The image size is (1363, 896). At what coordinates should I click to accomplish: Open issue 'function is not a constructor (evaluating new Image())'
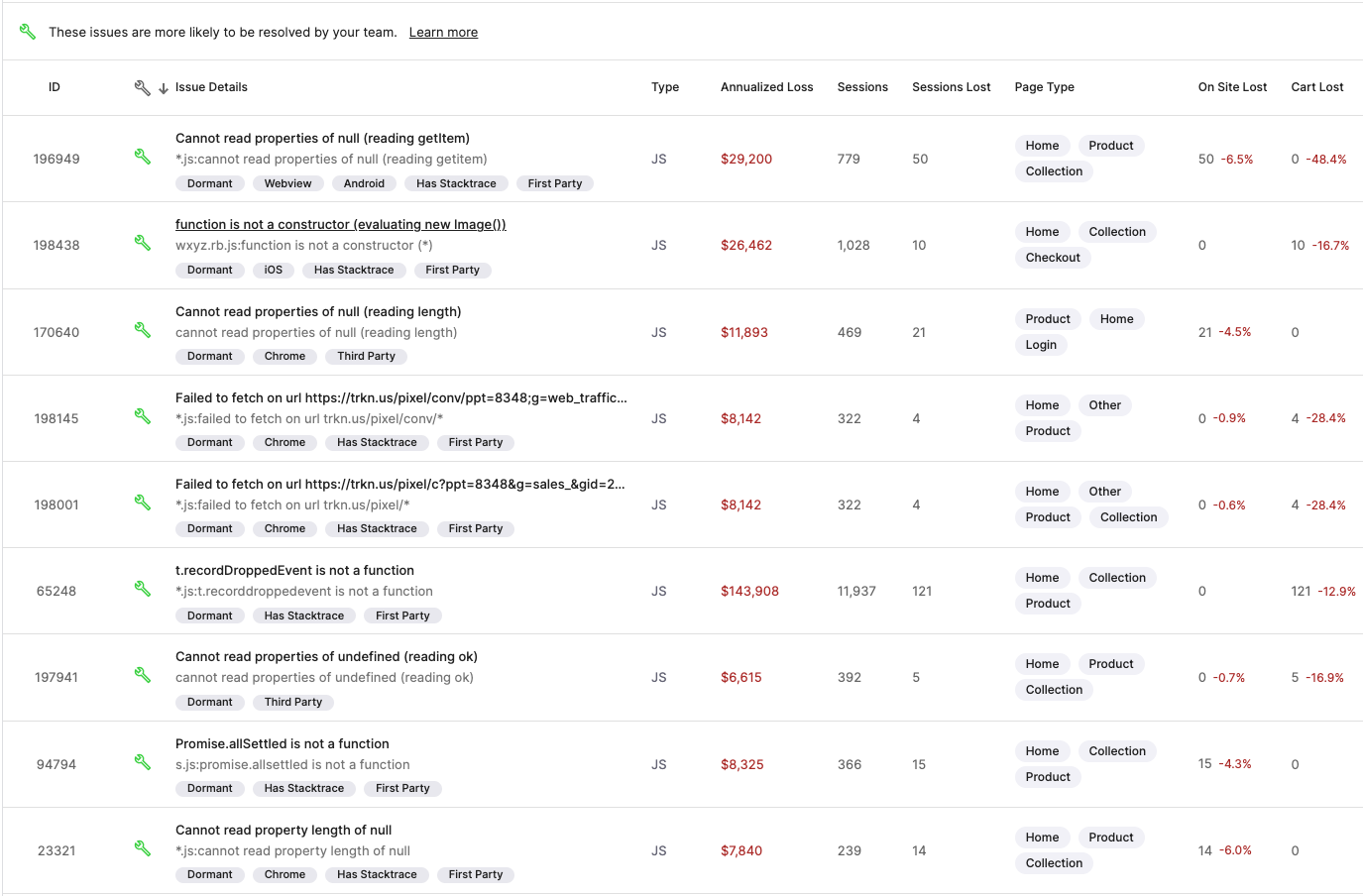340,224
